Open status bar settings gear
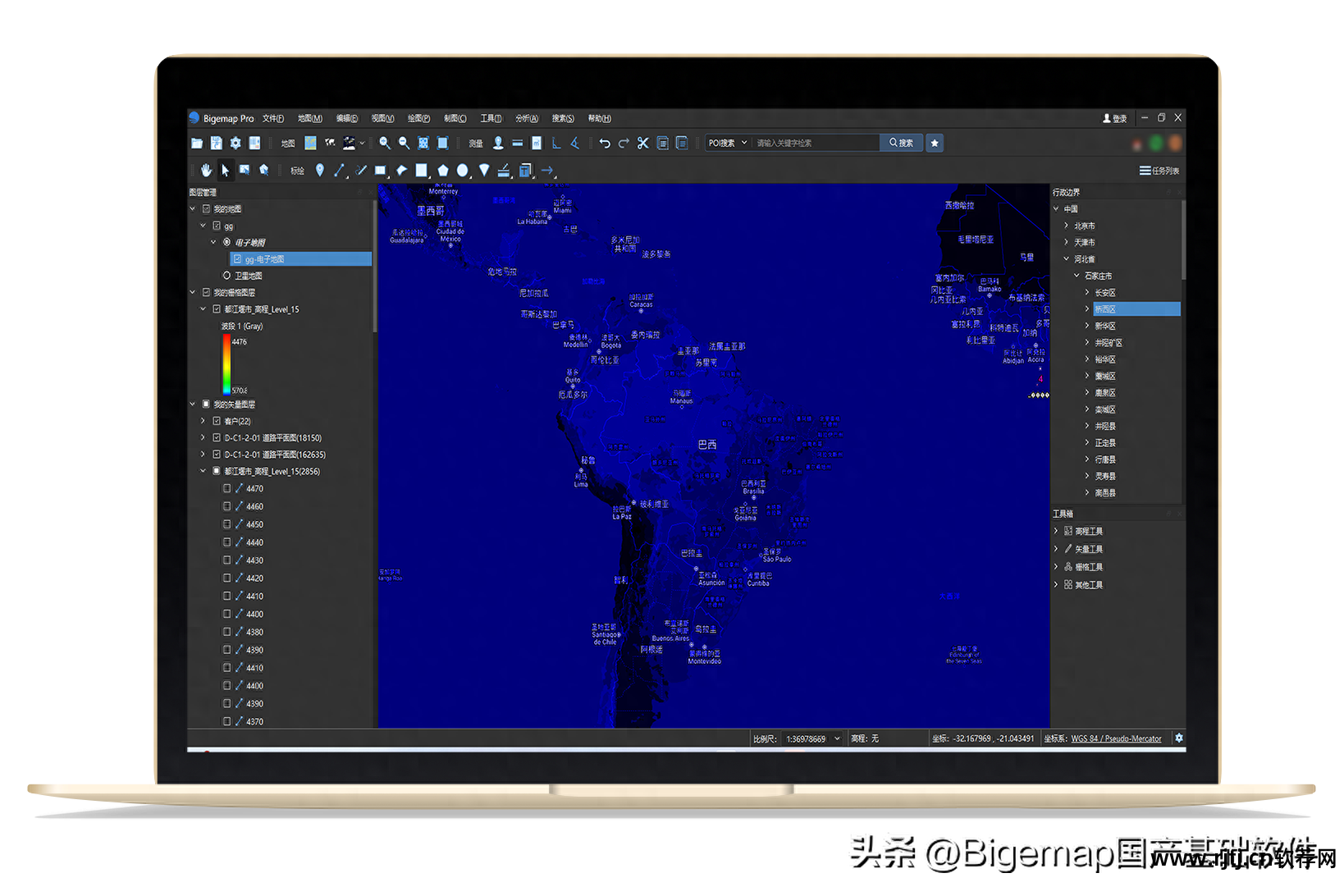Viewport: 1344px width, 896px height. (x=1179, y=738)
